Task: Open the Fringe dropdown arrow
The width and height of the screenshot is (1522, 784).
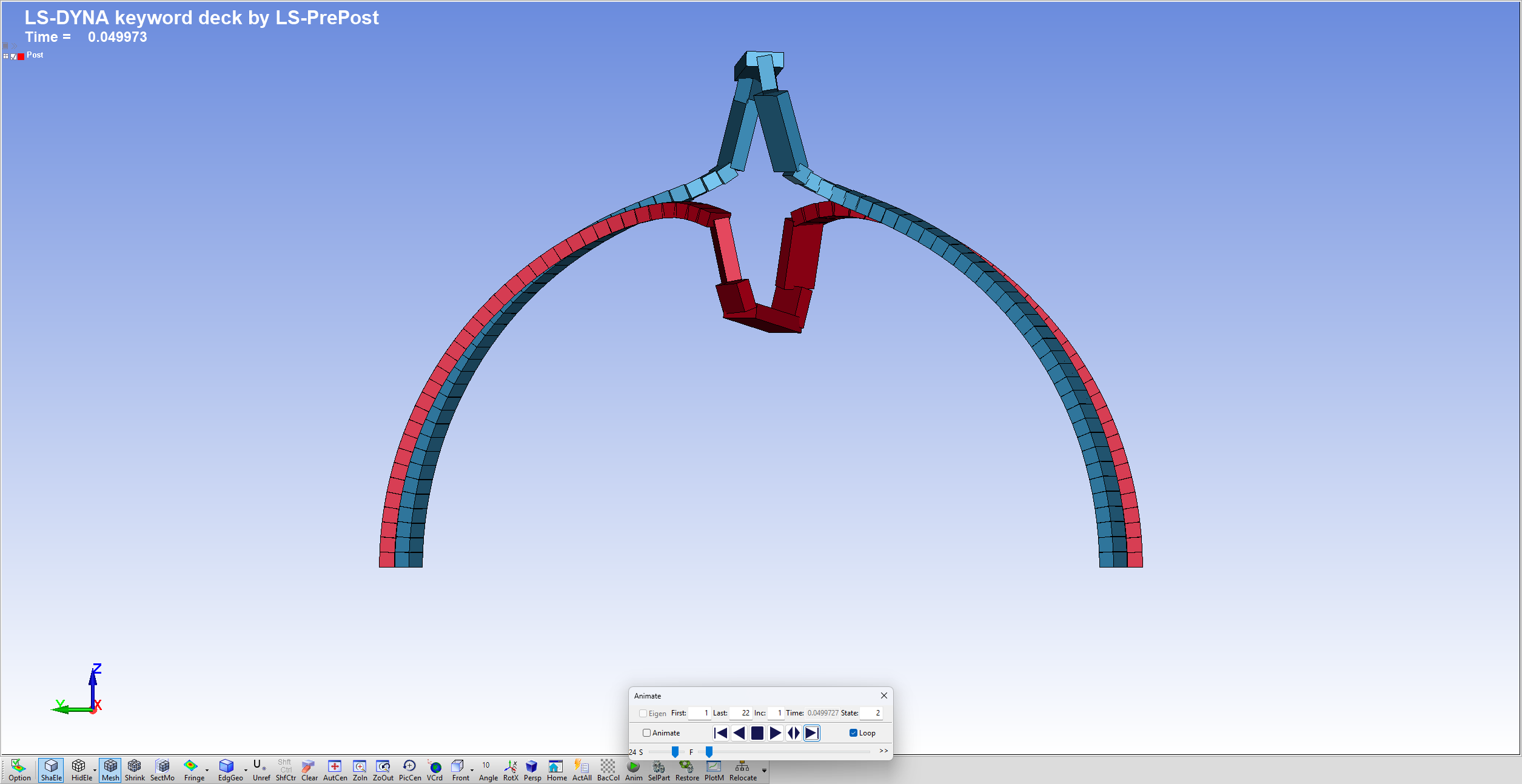Action: point(207,771)
